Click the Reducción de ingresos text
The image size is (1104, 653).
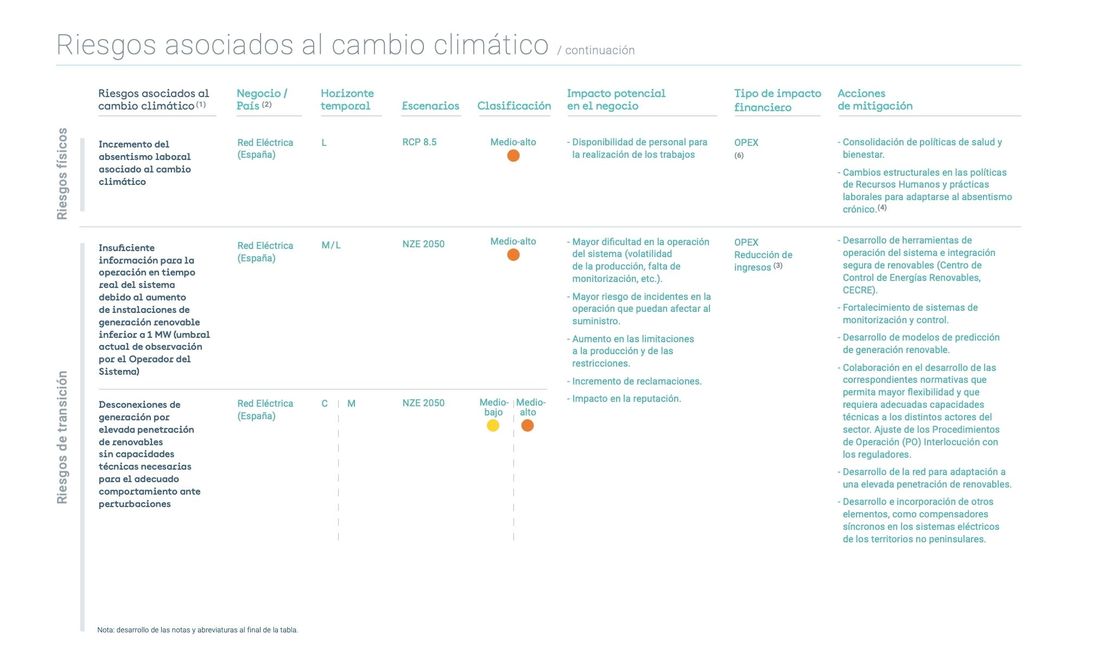point(763,261)
